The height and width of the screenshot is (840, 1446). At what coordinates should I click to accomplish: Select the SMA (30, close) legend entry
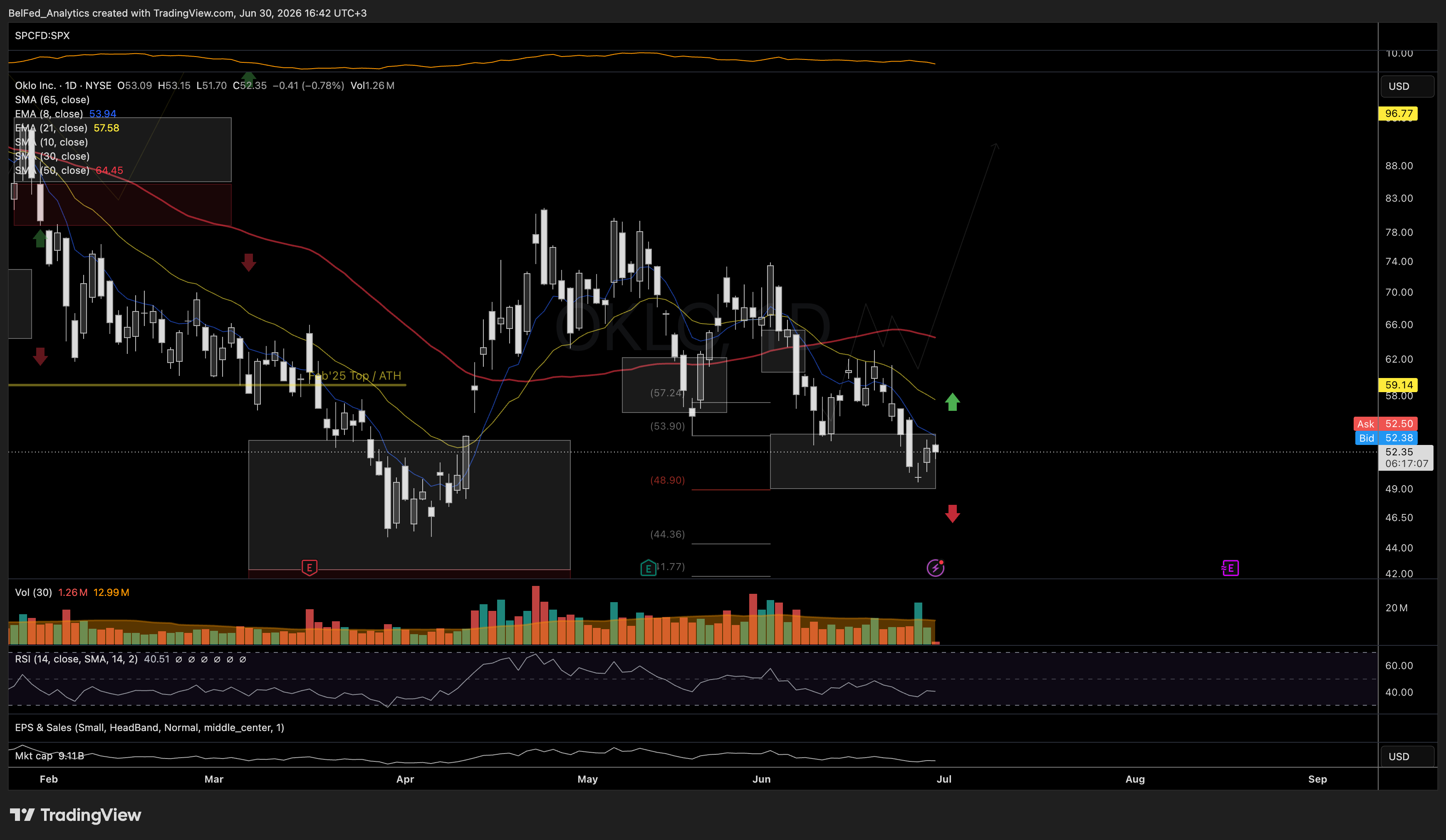click(x=52, y=156)
